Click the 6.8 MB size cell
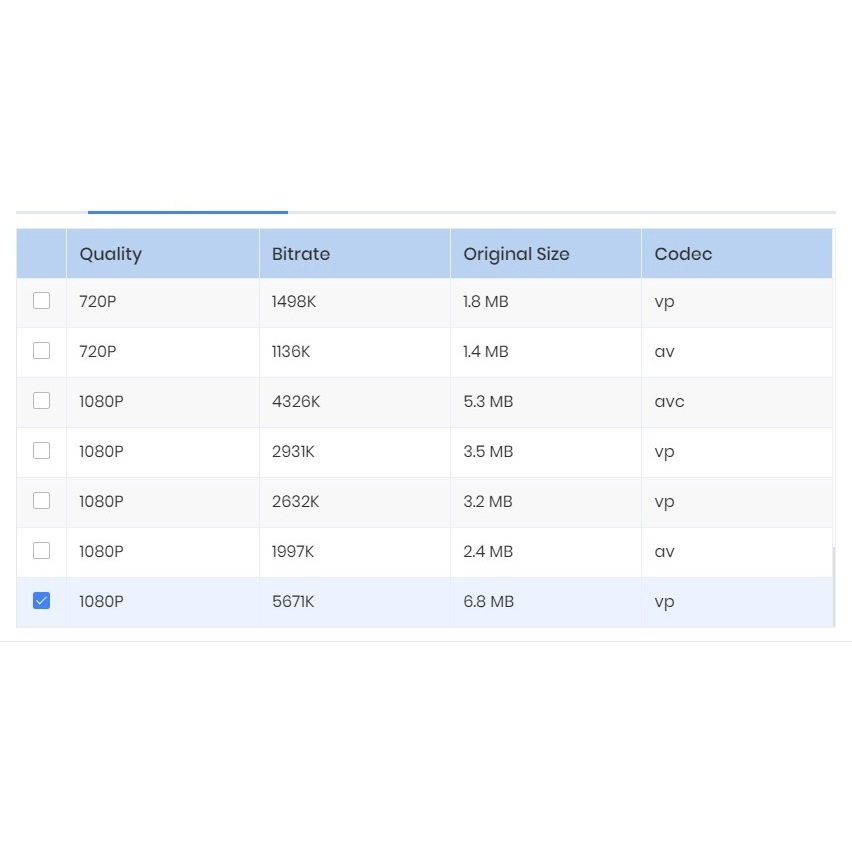Image resolution: width=852 pixels, height=852 pixels. pyautogui.click(x=488, y=601)
